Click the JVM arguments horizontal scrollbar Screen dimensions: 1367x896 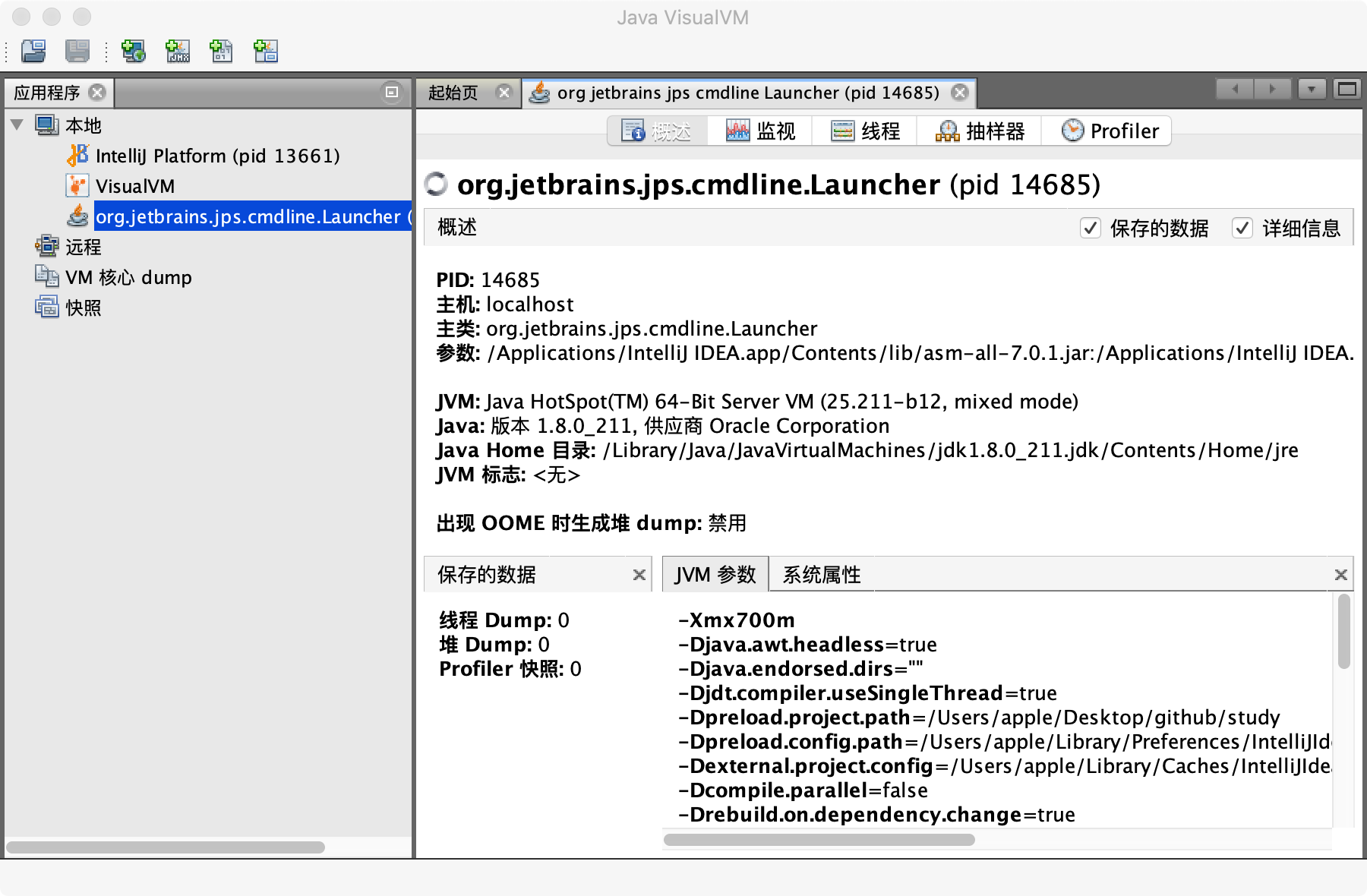tap(819, 840)
